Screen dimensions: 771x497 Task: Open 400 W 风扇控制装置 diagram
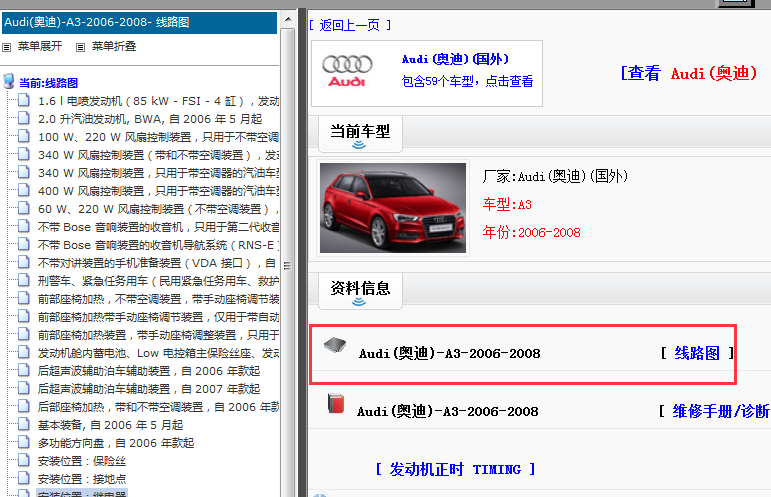pyautogui.click(x=158, y=191)
